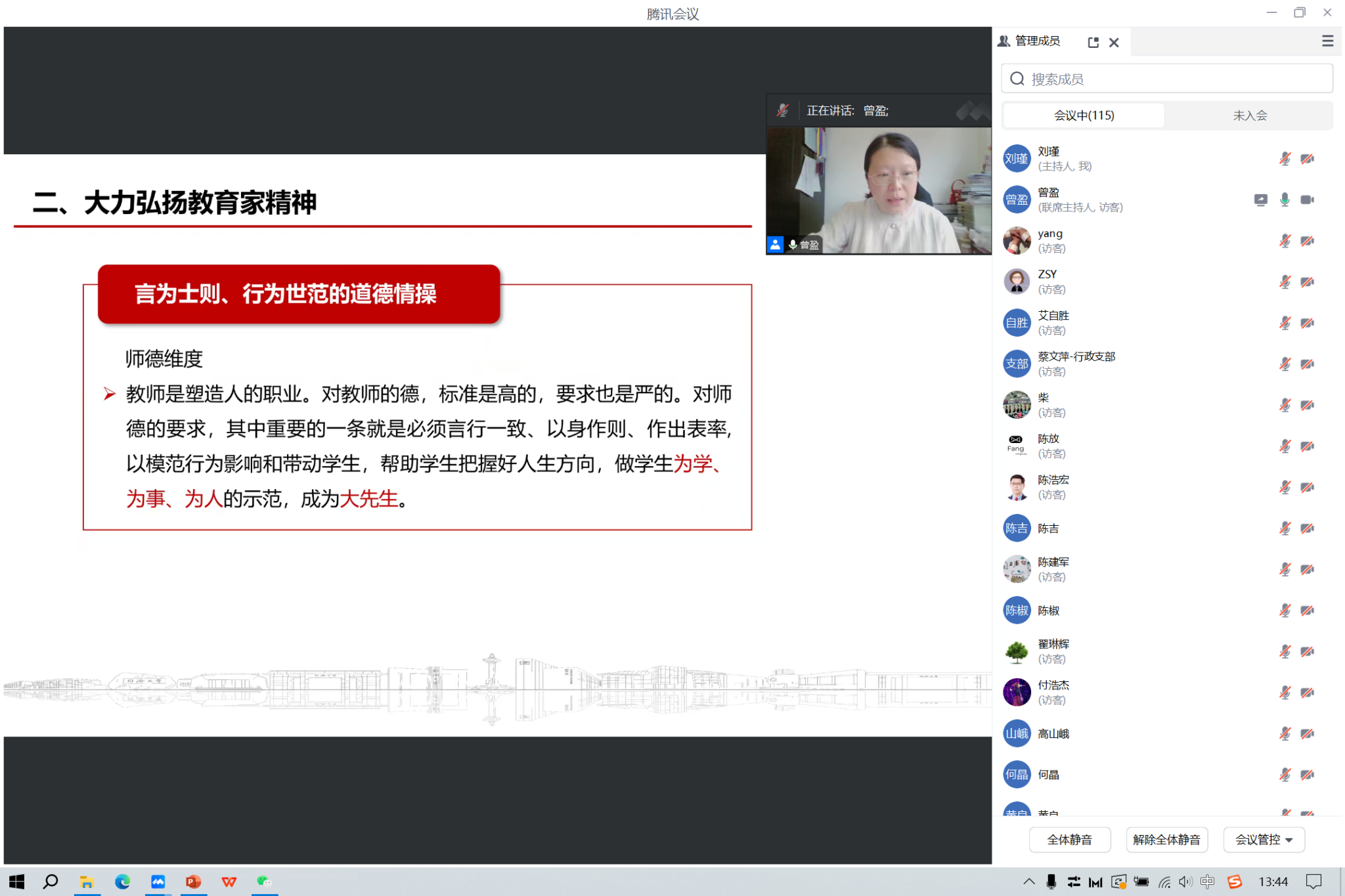Focus the 搜索成员 search field
This screenshot has height=896, width=1345.
tap(1166, 79)
